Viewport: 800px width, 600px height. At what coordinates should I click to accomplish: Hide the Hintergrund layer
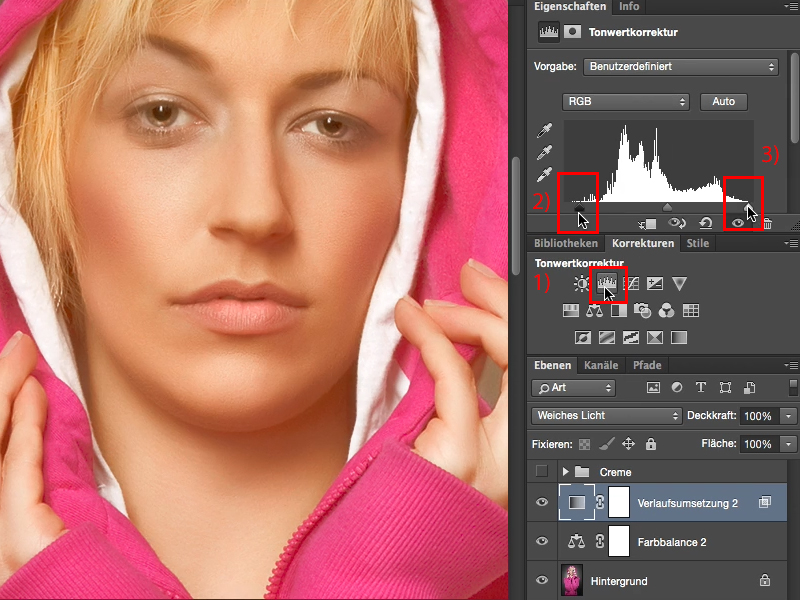point(542,581)
